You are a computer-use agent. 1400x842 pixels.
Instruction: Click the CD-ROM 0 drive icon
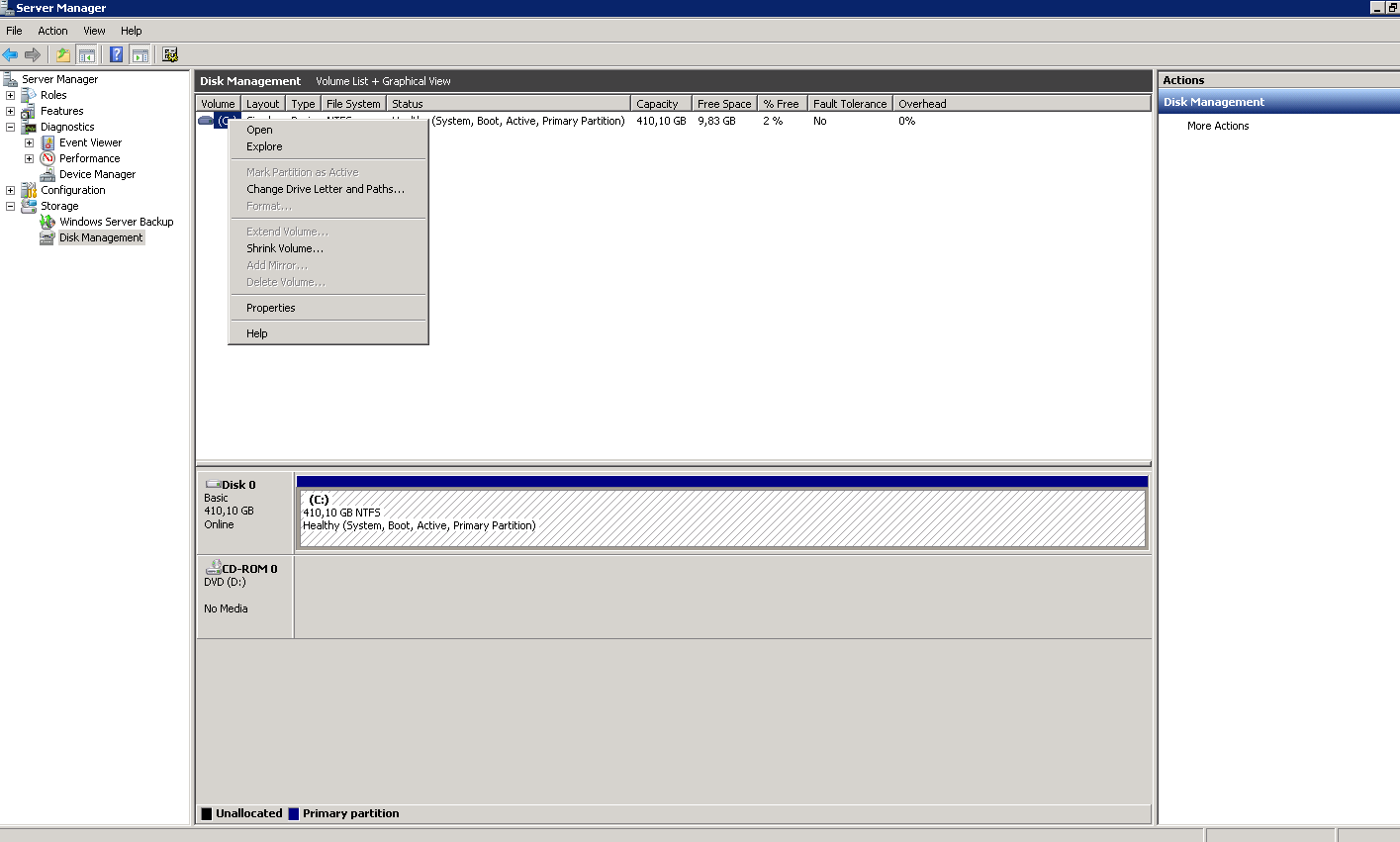coord(213,568)
